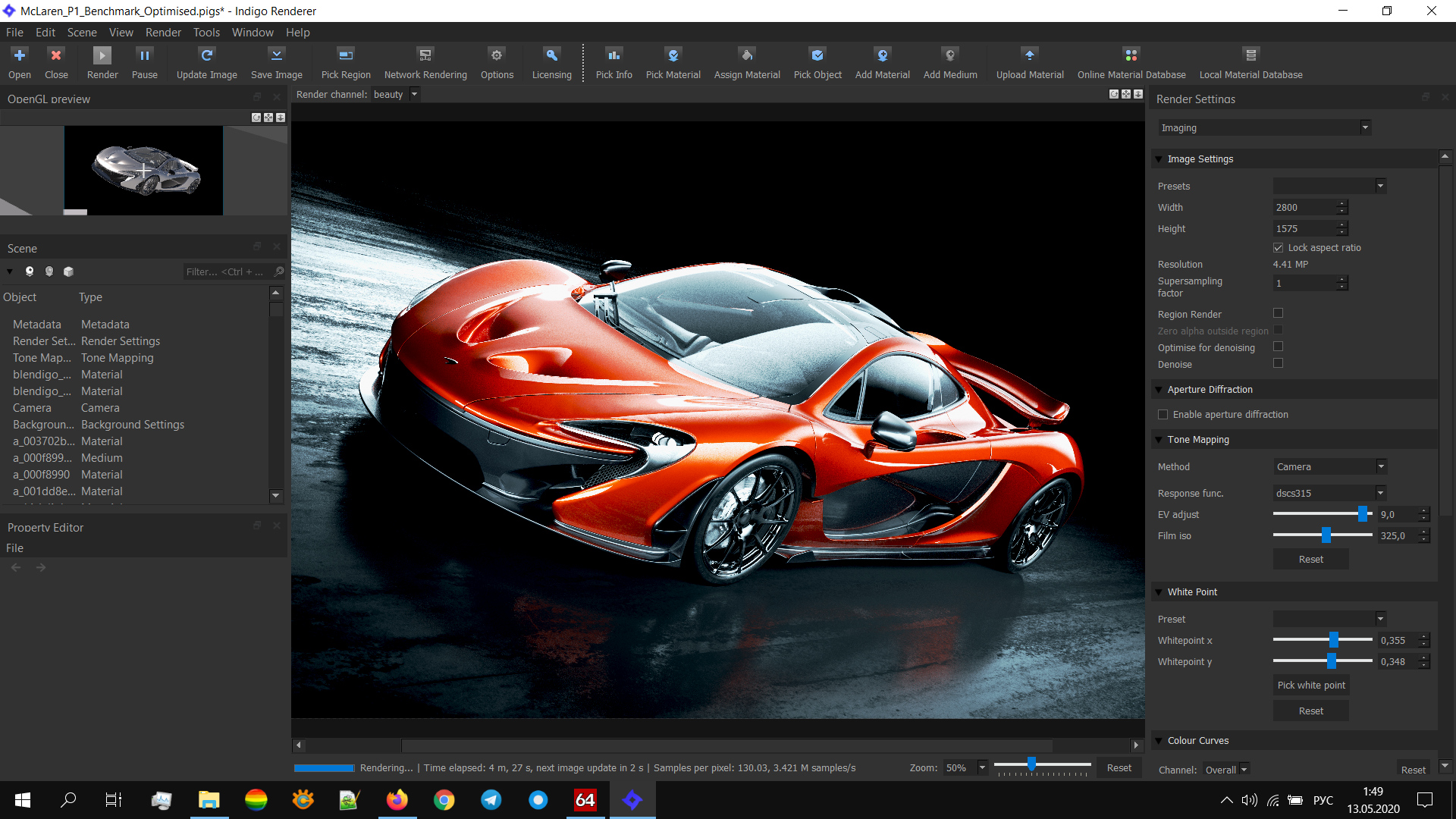1456x819 pixels.
Task: Open the Tools menu
Action: [x=206, y=33]
